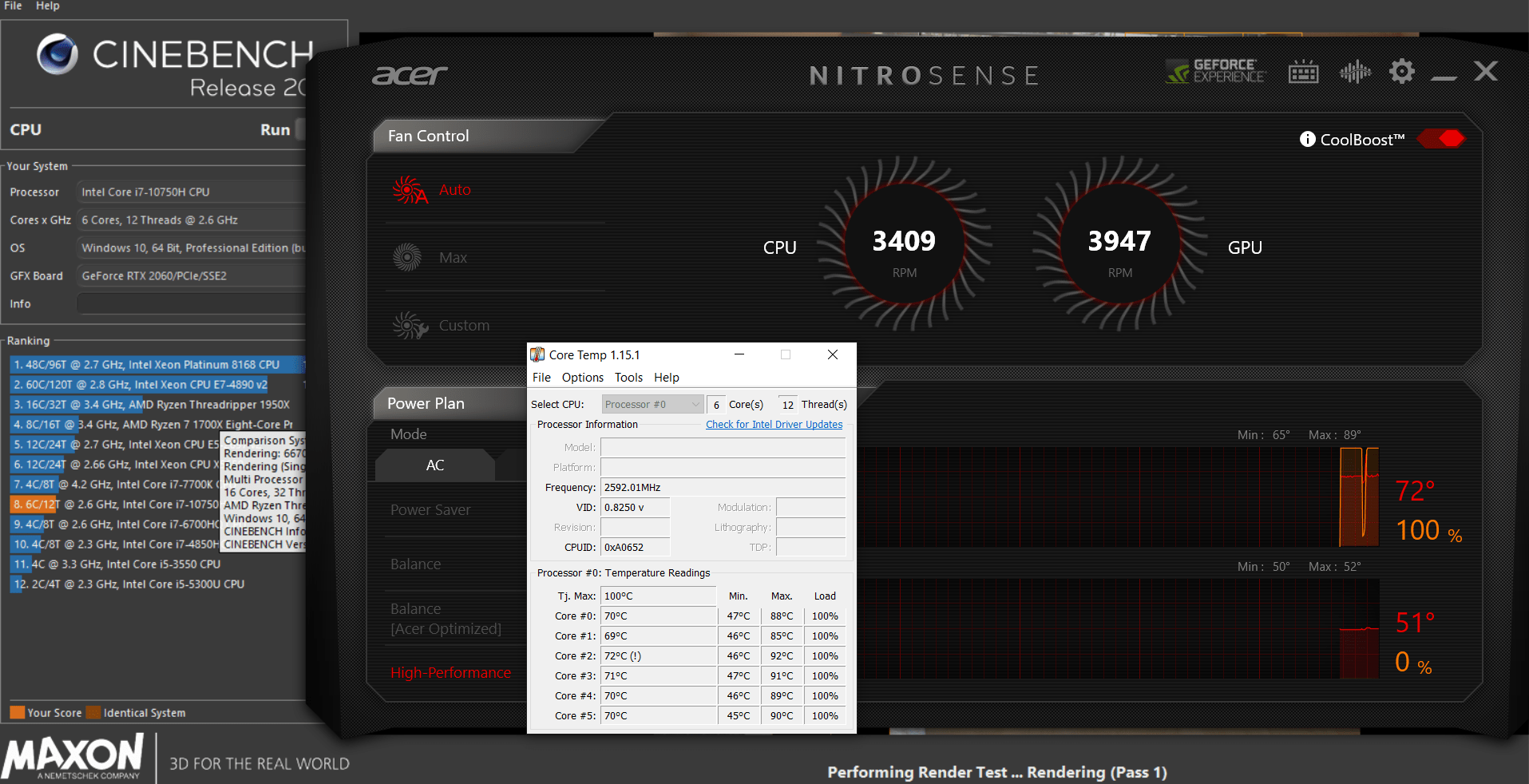1529x784 pixels.
Task: Select highlighted ranking row 8 Core i7-10750
Action: coord(114,505)
